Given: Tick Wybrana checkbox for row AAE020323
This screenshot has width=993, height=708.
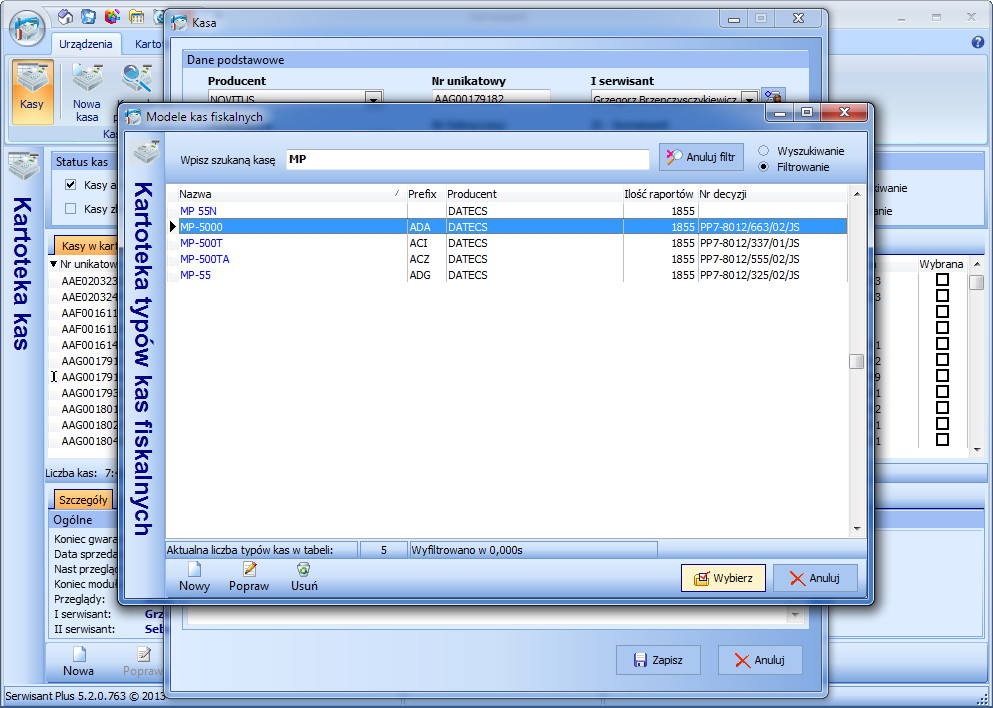Looking at the screenshot, I should [942, 280].
